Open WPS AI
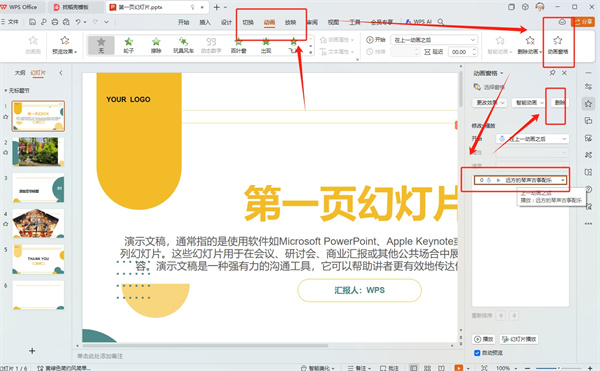The width and height of the screenshot is (600, 371). point(418,22)
